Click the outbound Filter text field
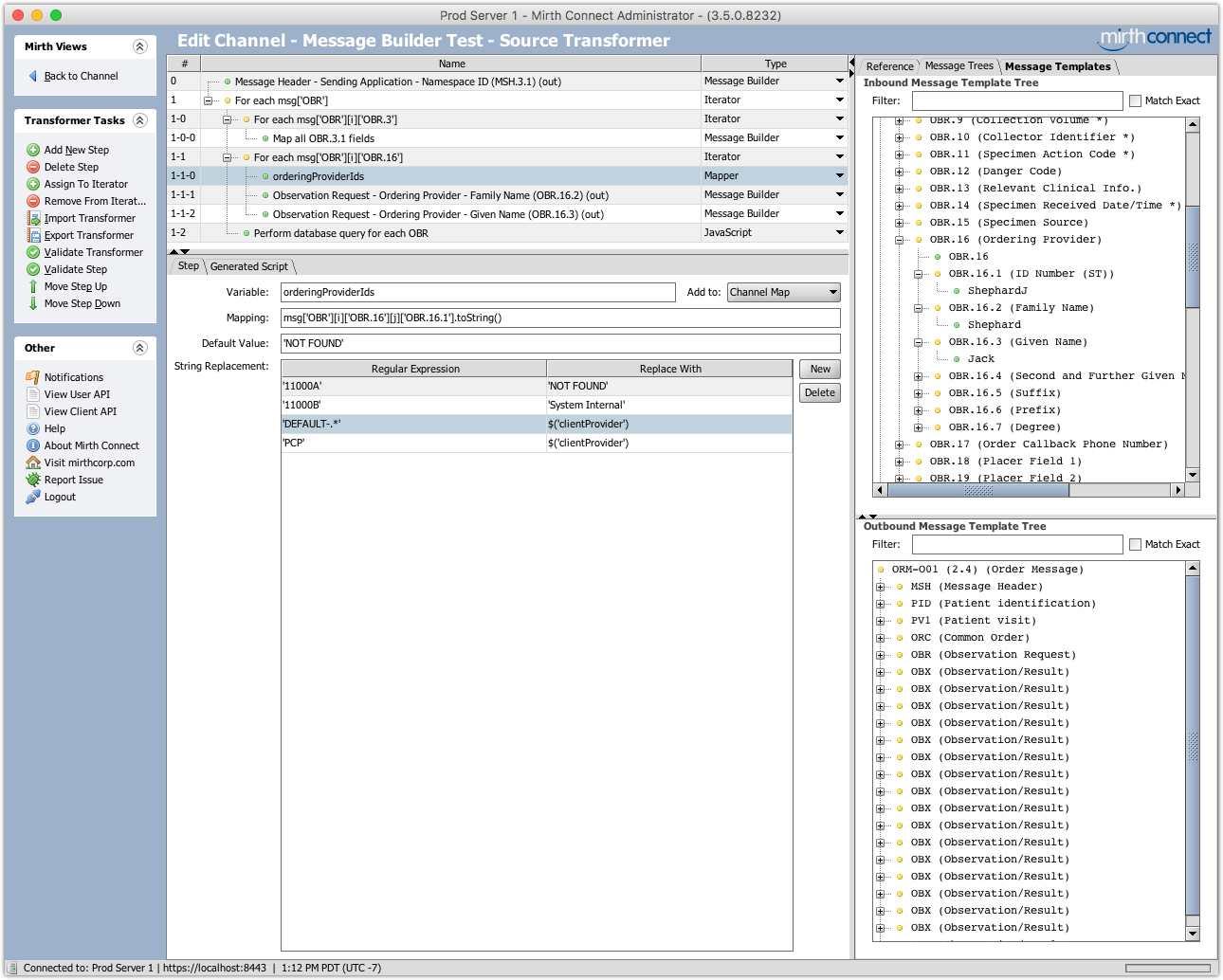This screenshot has height=980, width=1223. [1017, 544]
